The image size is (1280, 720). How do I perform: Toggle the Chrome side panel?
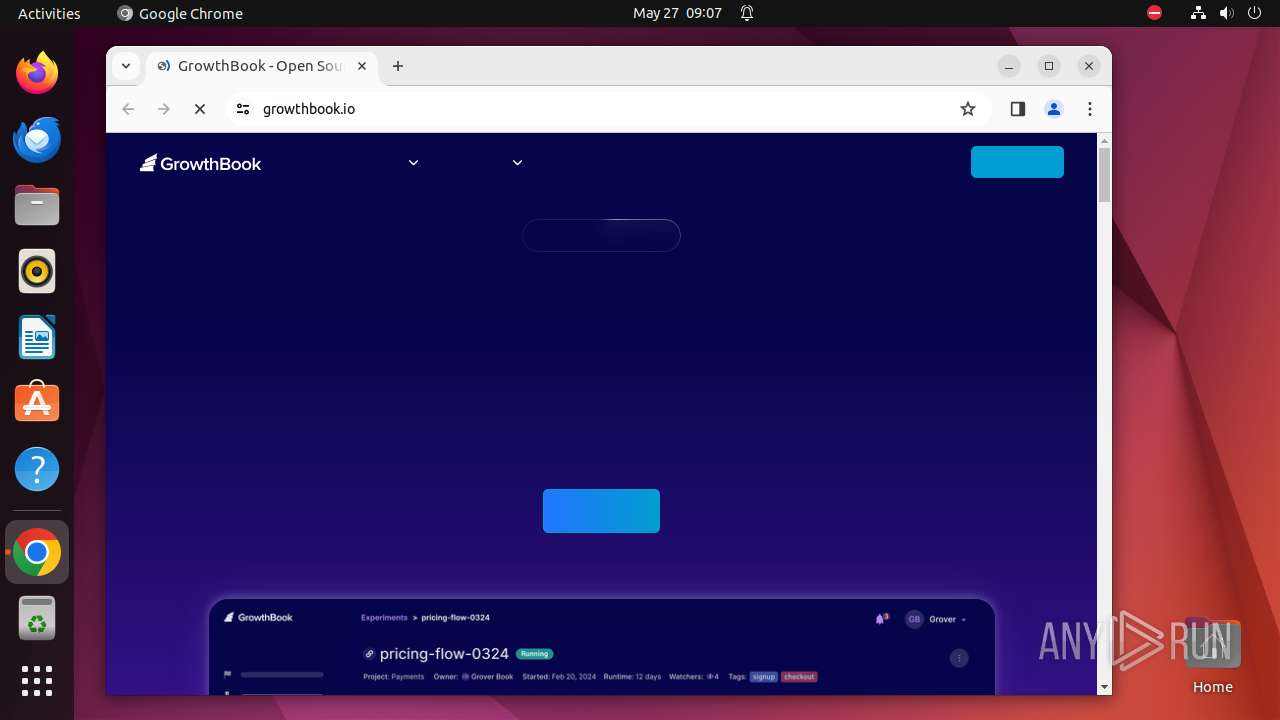[1018, 109]
